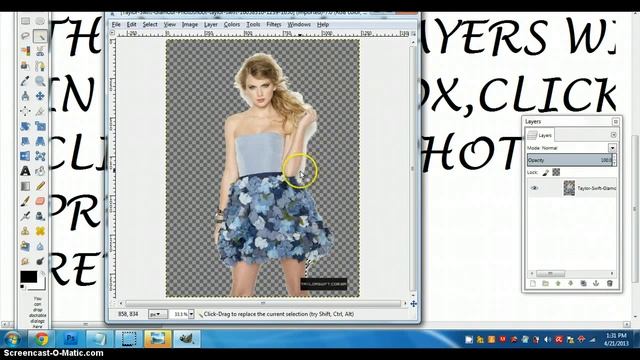The height and width of the screenshot is (360, 640).
Task: Select the Free Select lasso tool
Action: point(25,36)
